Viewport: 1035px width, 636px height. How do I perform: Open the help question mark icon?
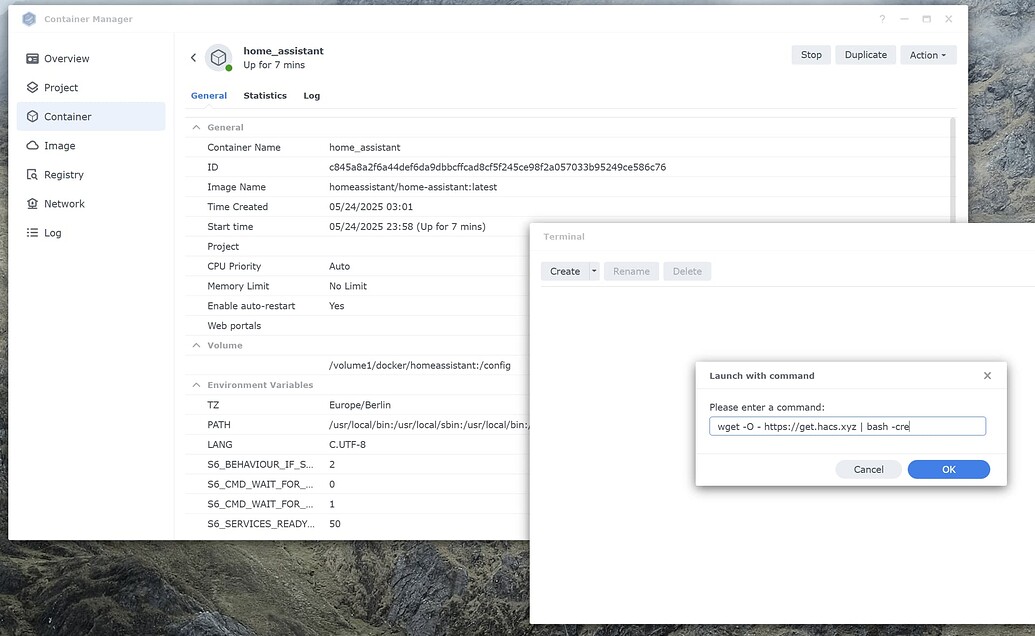pos(882,19)
